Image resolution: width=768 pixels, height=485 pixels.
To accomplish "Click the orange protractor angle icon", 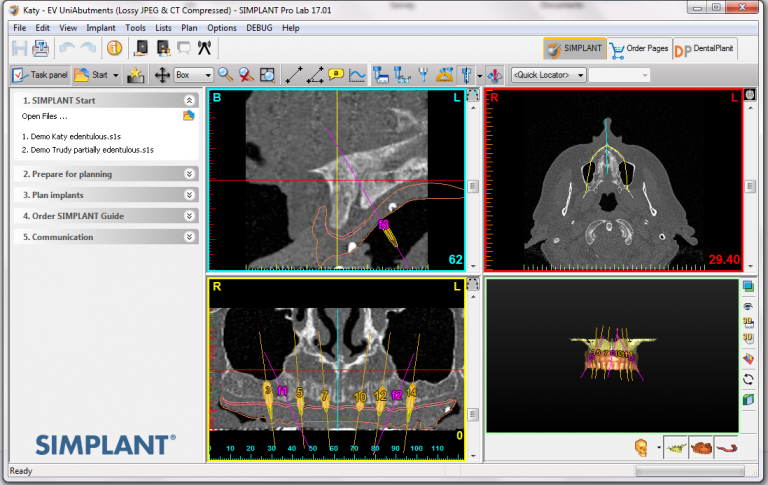I will click(x=444, y=75).
